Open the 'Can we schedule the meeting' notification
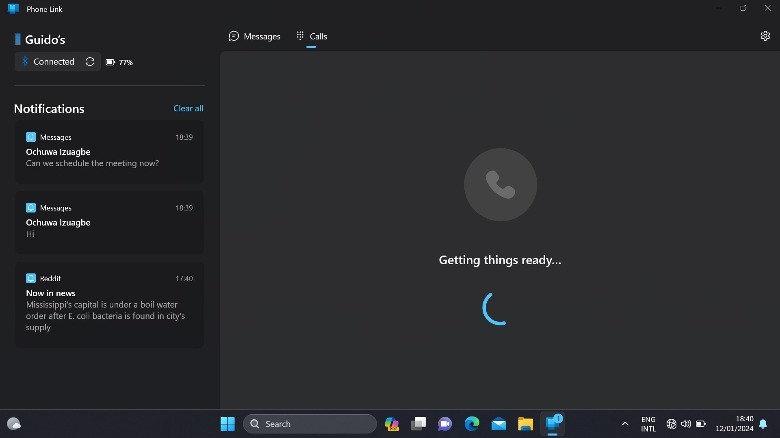Image resolution: width=780 pixels, height=438 pixels. [x=109, y=153]
